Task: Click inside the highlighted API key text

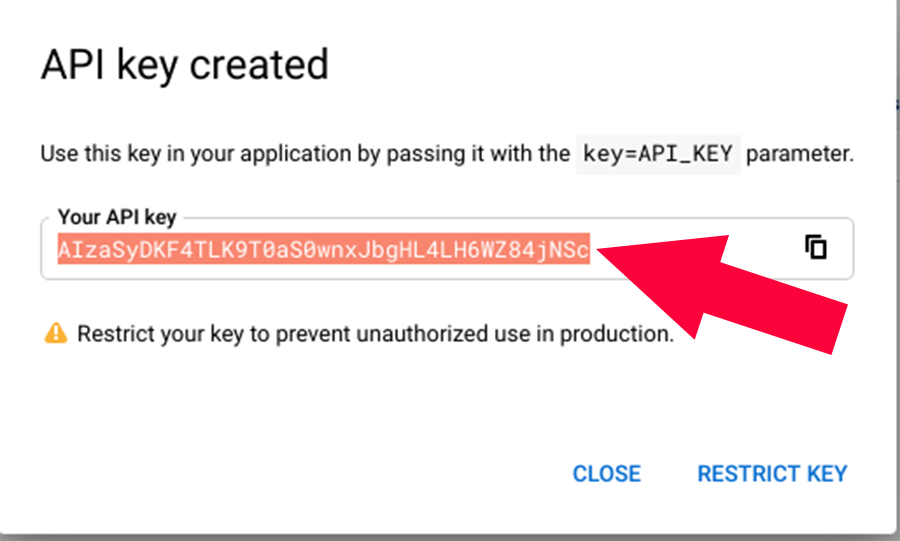Action: (x=324, y=249)
